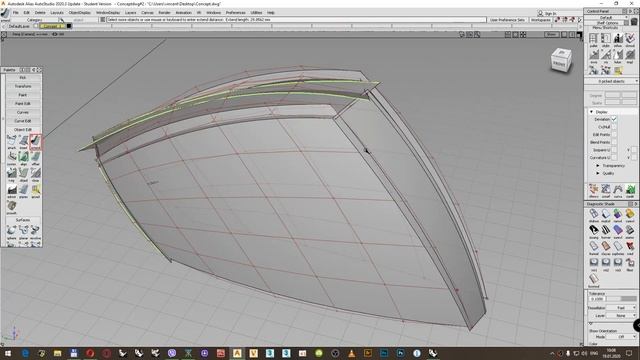Click the Concept layer color swatch
Image resolution: width=640 pixels, height=360 pixels.
click(69, 26)
